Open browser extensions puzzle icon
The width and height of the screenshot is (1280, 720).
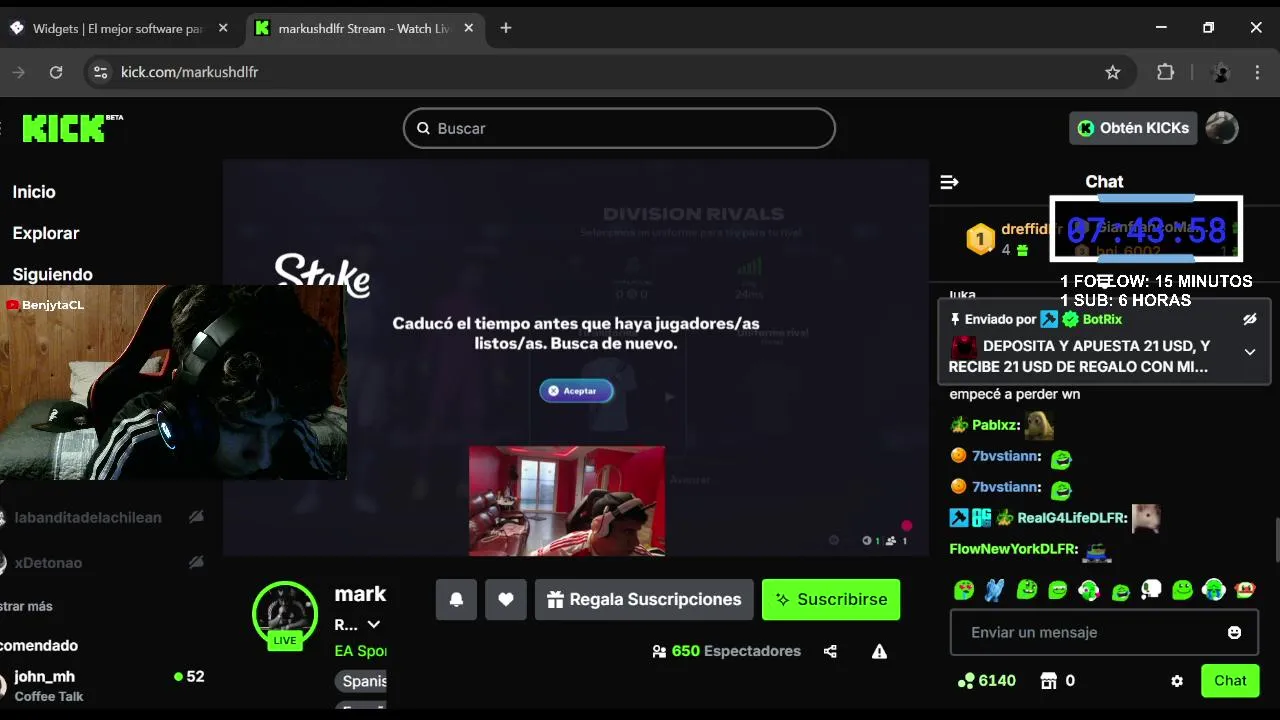[x=1165, y=72]
